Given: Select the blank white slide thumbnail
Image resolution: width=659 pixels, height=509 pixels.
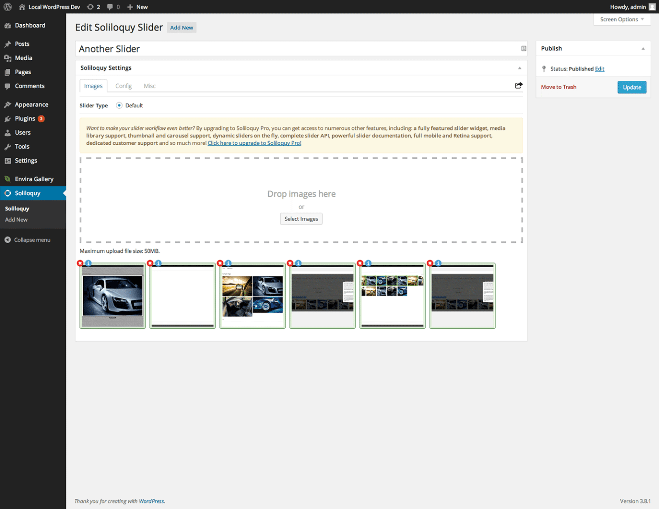Looking at the screenshot, I should 182,296.
